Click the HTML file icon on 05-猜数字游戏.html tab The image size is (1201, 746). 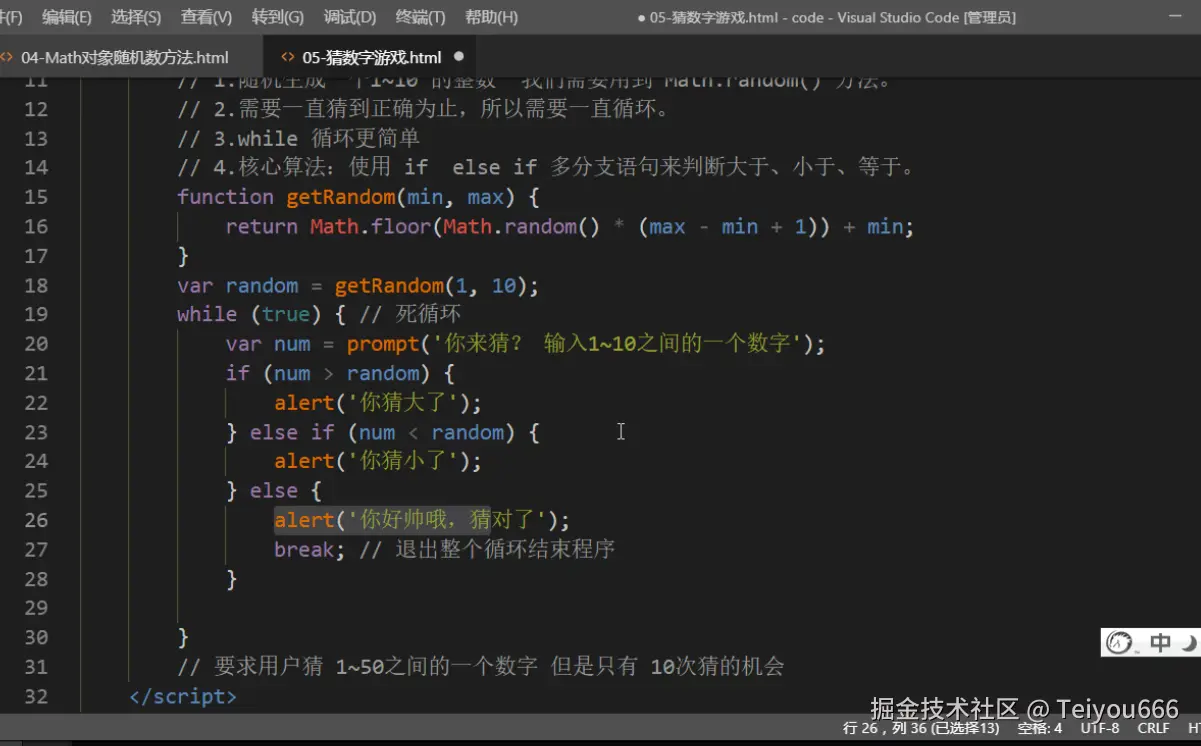click(x=288, y=57)
